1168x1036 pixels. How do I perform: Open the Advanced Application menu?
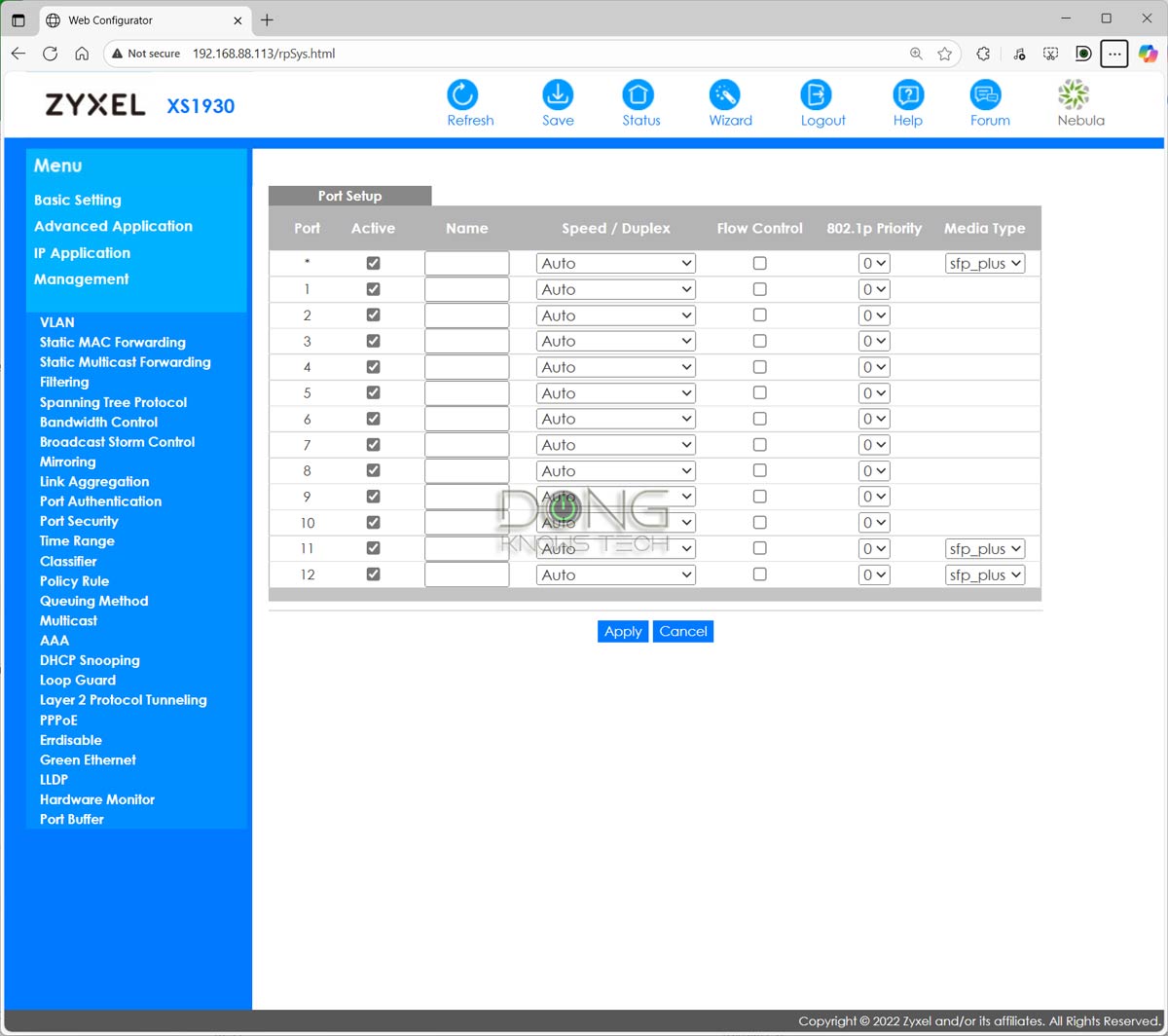click(x=113, y=226)
